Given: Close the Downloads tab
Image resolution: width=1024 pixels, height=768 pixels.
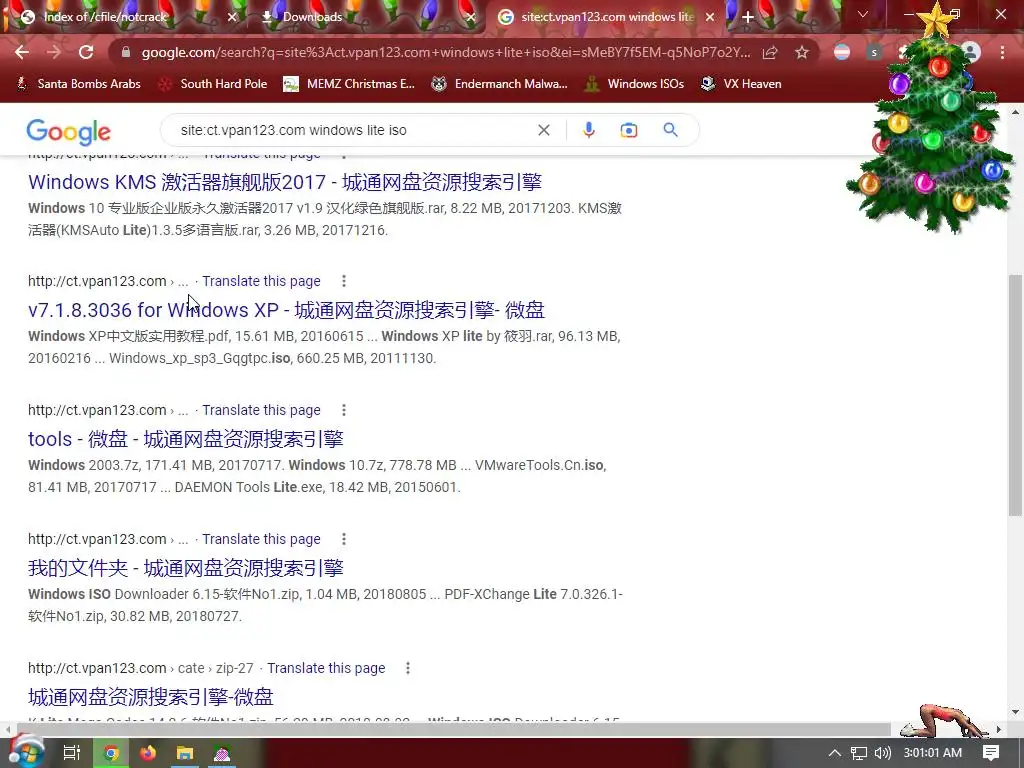Looking at the screenshot, I should coord(470,17).
